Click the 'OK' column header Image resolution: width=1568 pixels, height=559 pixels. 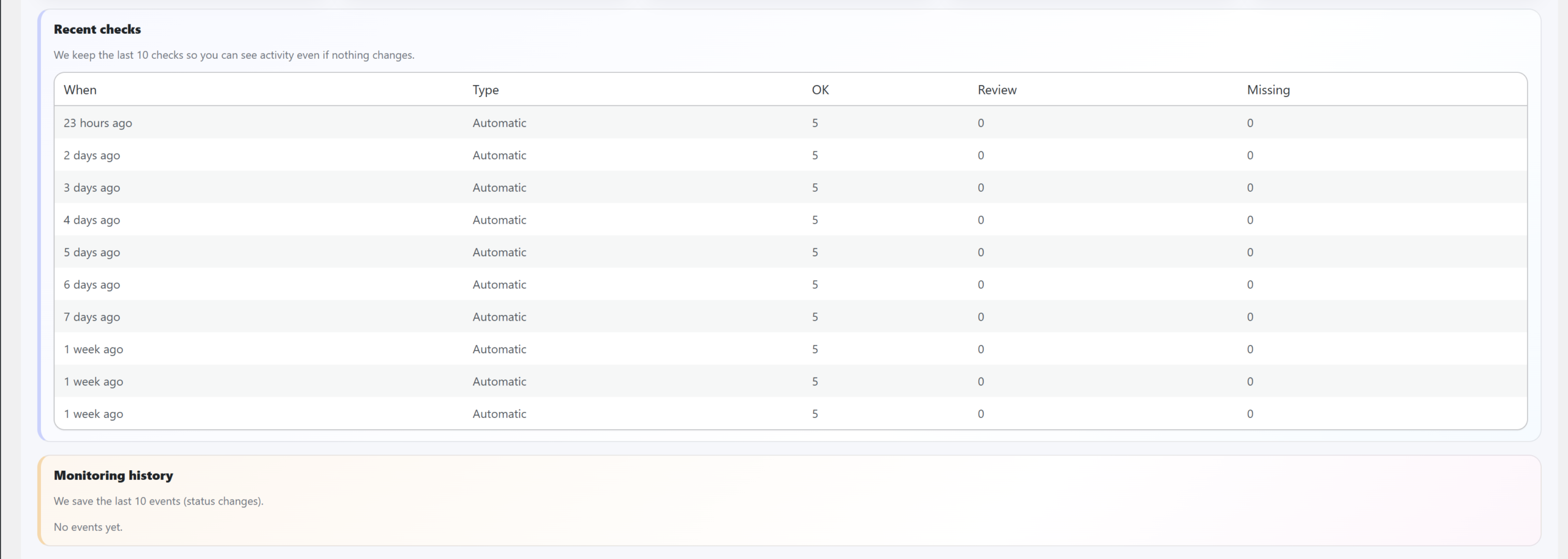tap(820, 90)
